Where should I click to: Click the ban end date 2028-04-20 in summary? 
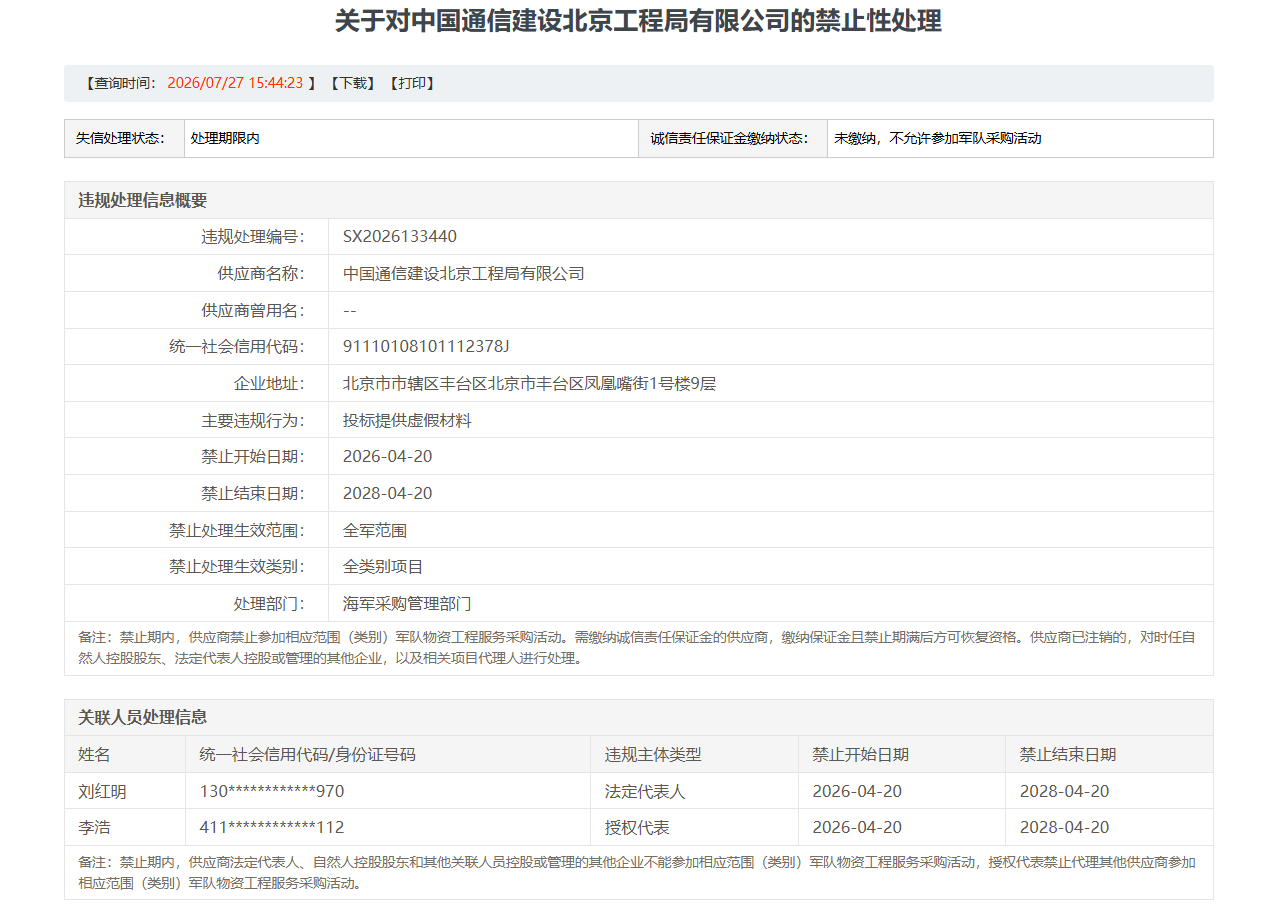point(388,493)
